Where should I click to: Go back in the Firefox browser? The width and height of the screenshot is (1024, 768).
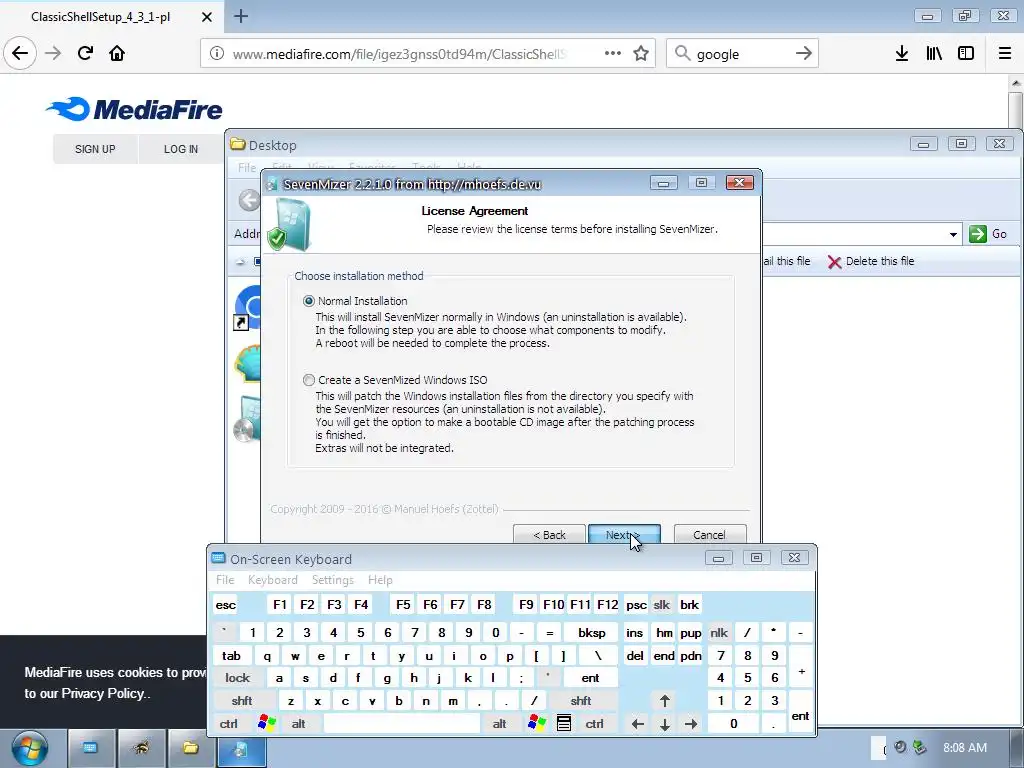(x=20, y=53)
